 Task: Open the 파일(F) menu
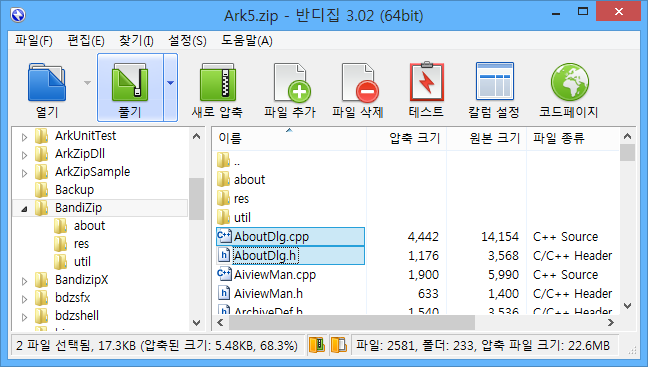click(34, 41)
